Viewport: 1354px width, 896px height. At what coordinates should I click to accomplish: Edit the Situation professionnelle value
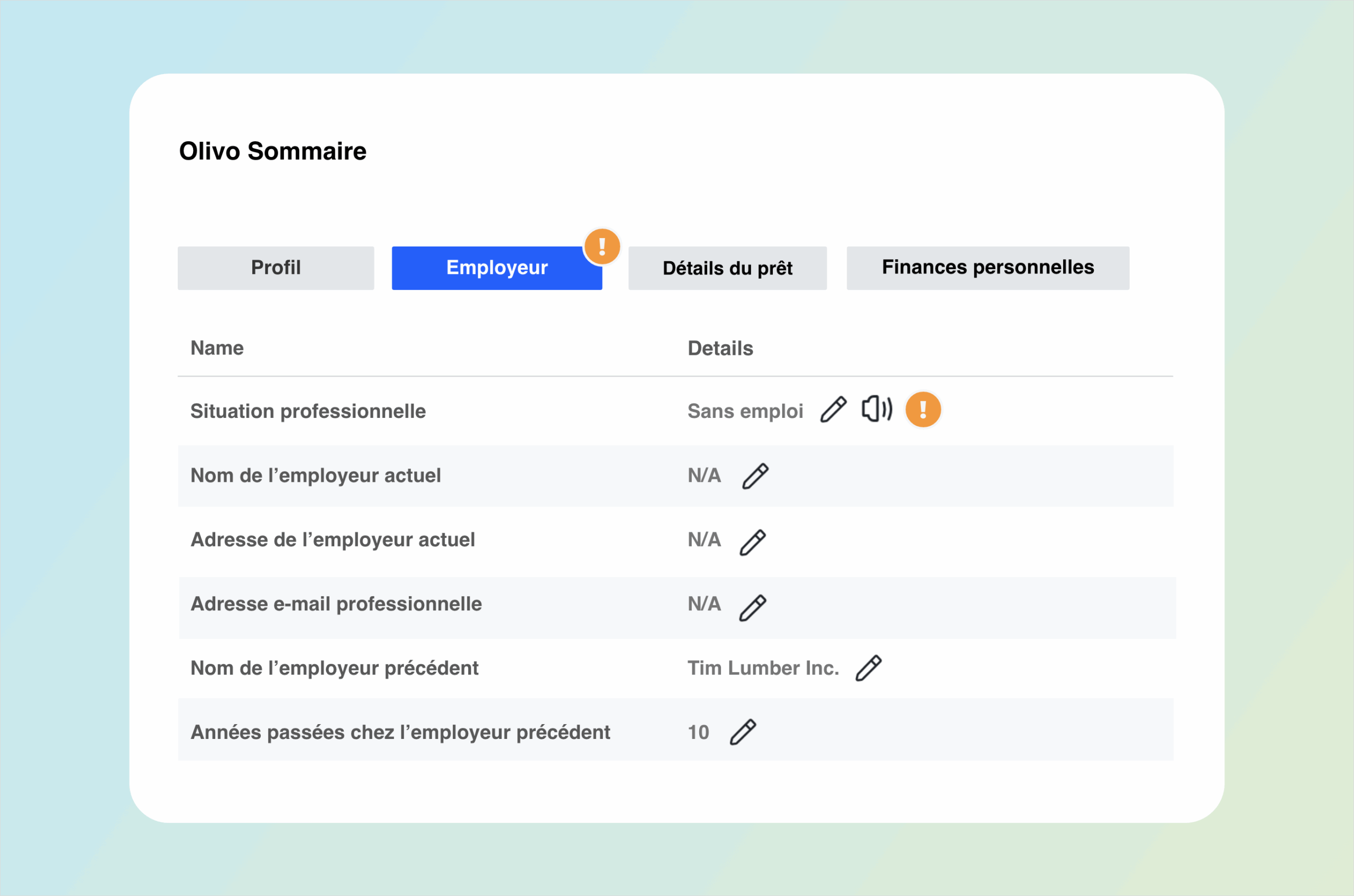tap(833, 410)
